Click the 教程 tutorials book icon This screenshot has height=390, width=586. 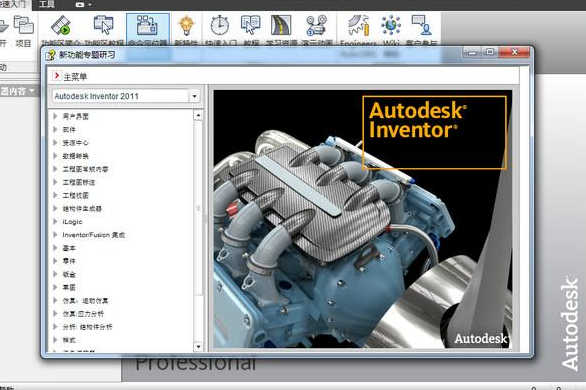(250, 26)
